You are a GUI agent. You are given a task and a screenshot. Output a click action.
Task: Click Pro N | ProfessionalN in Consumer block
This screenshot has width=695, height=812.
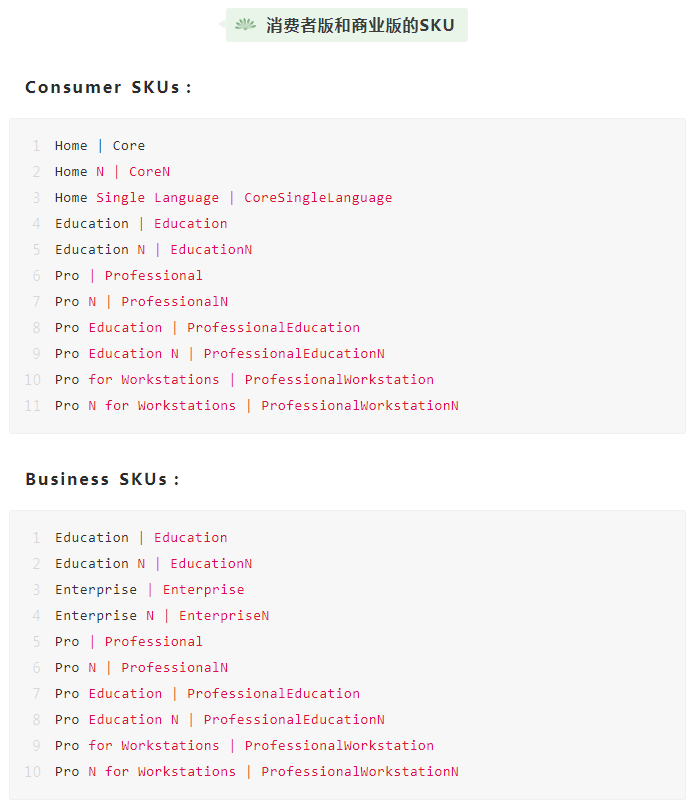[x=141, y=301]
